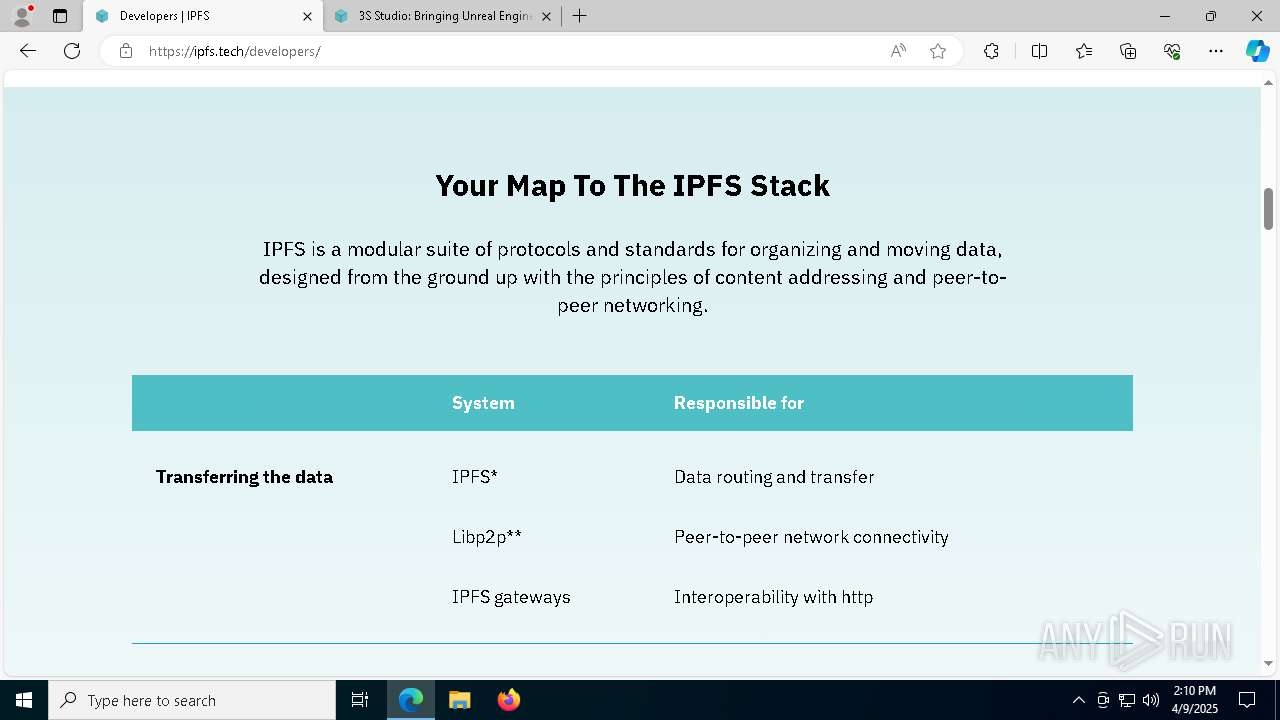Screen dimensions: 1280x720
Task: Open volume control tray icon
Action: (1151, 700)
